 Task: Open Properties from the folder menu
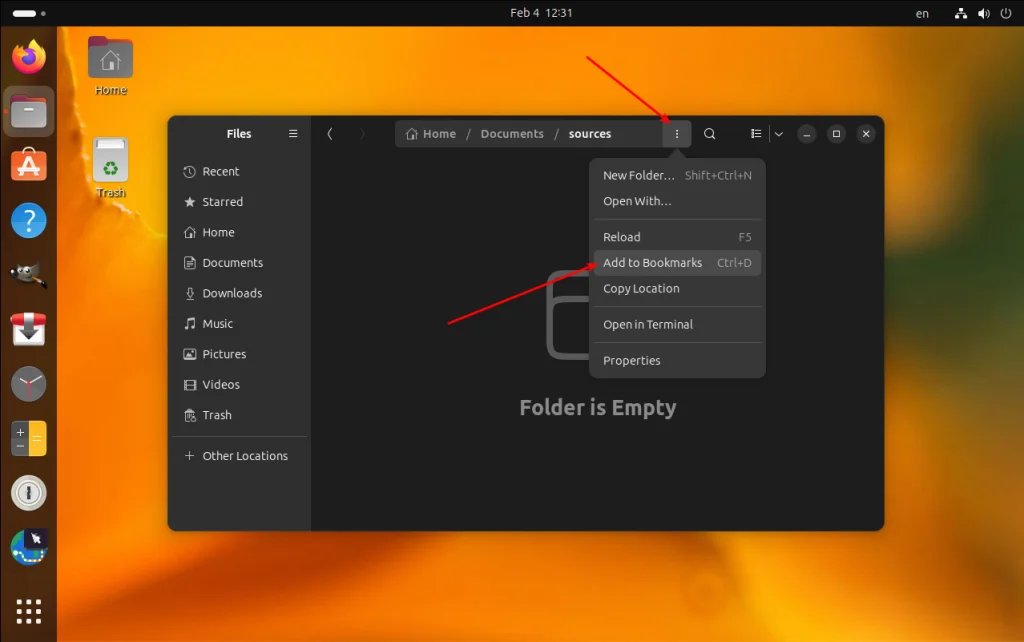pos(632,361)
